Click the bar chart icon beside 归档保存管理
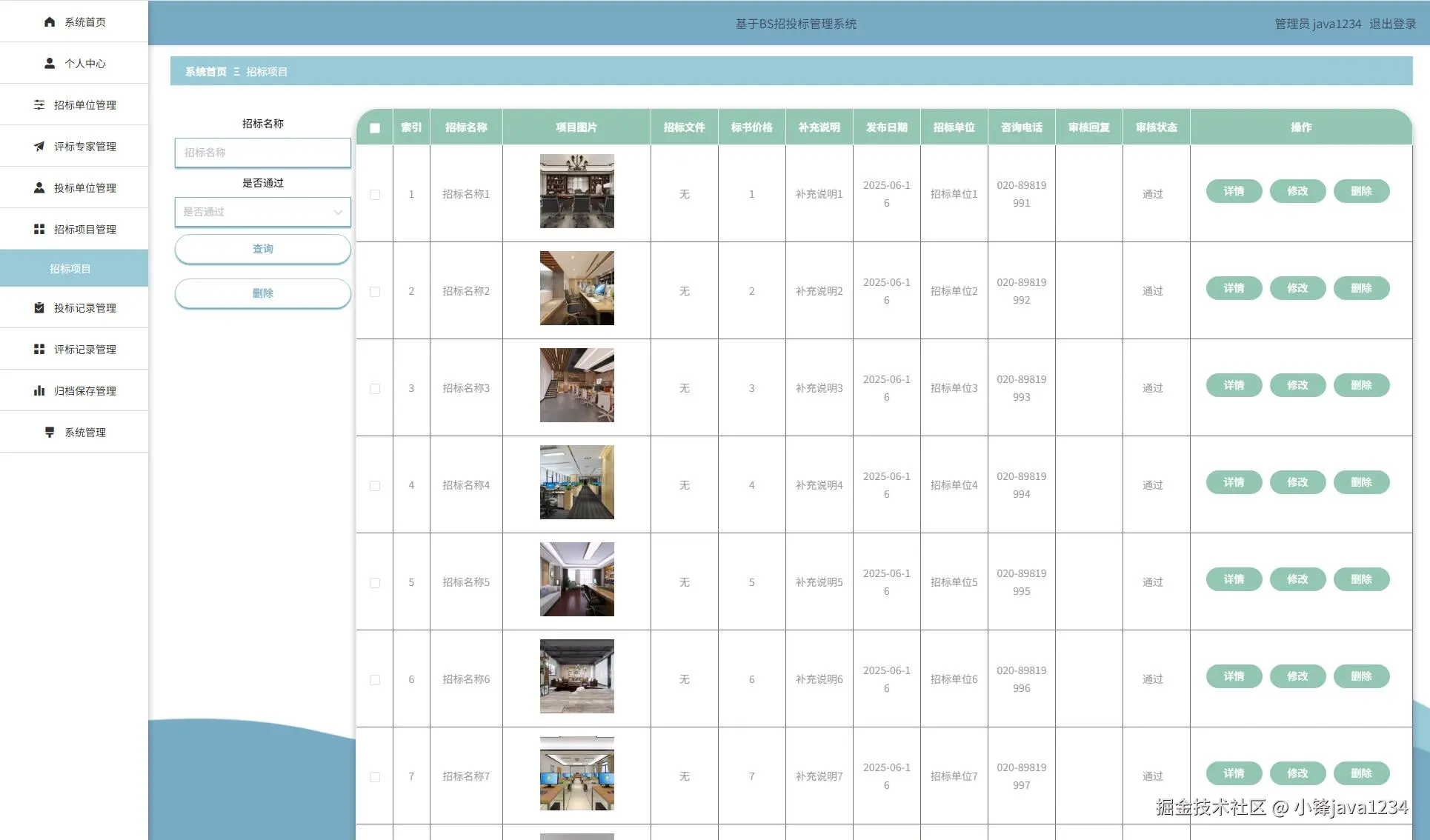Screen dimensions: 1430x840 point(39,390)
